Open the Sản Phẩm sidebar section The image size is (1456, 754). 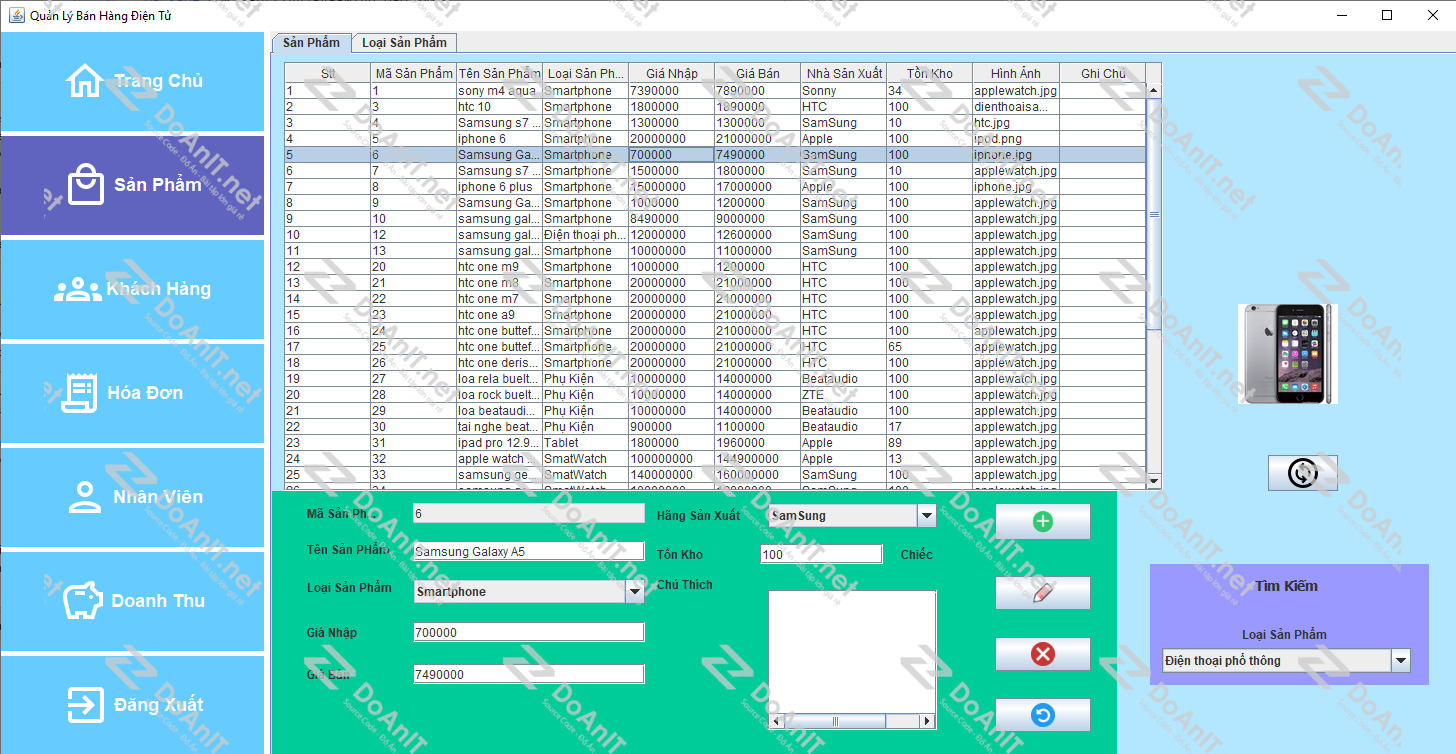coord(133,185)
